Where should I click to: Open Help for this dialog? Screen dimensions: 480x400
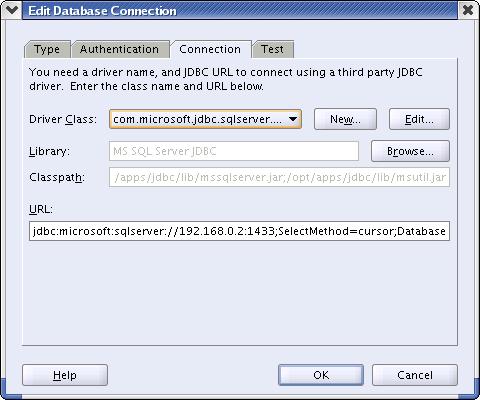tap(65, 375)
